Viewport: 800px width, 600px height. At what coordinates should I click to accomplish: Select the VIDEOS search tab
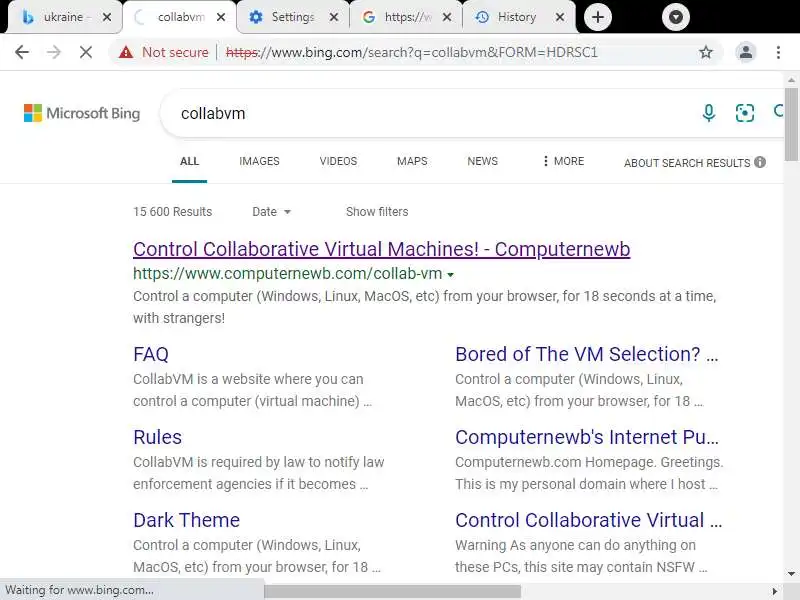338,161
